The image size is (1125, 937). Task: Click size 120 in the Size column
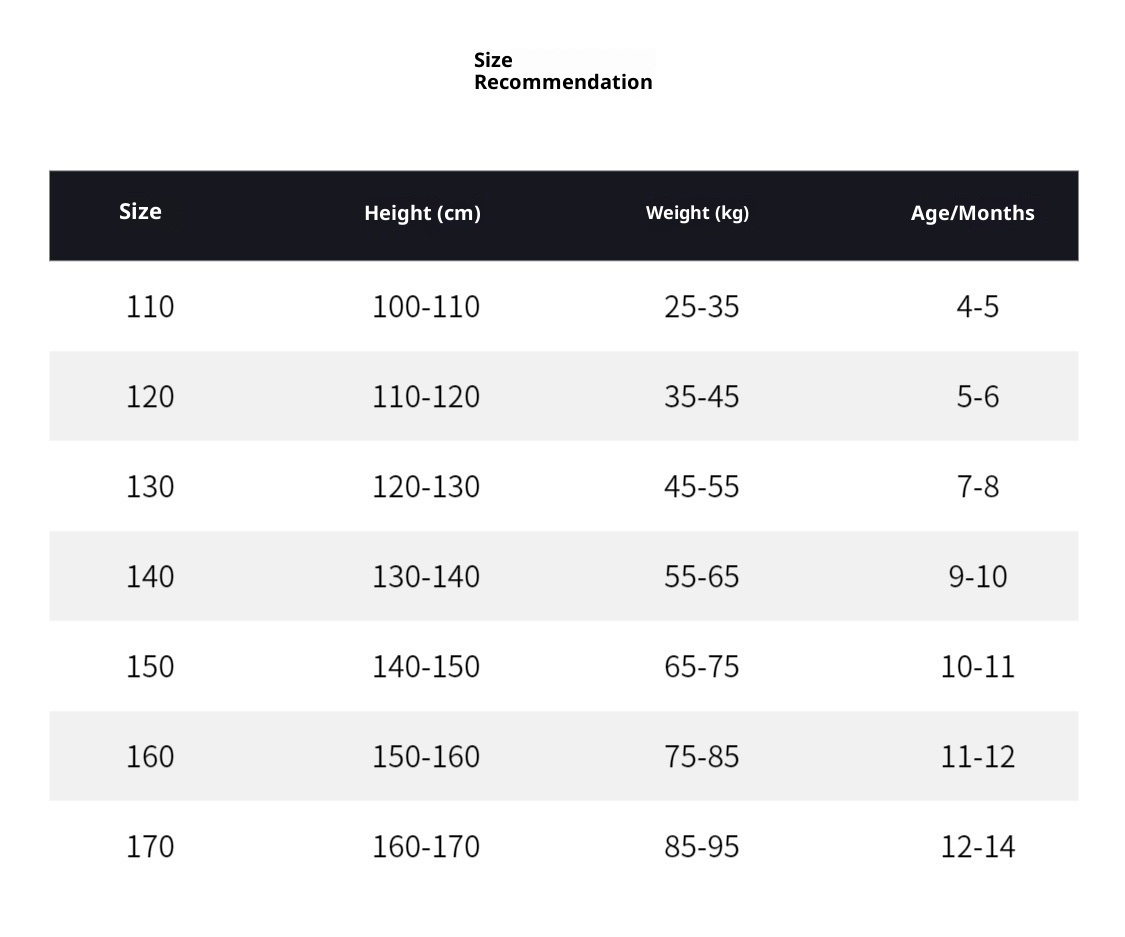150,396
